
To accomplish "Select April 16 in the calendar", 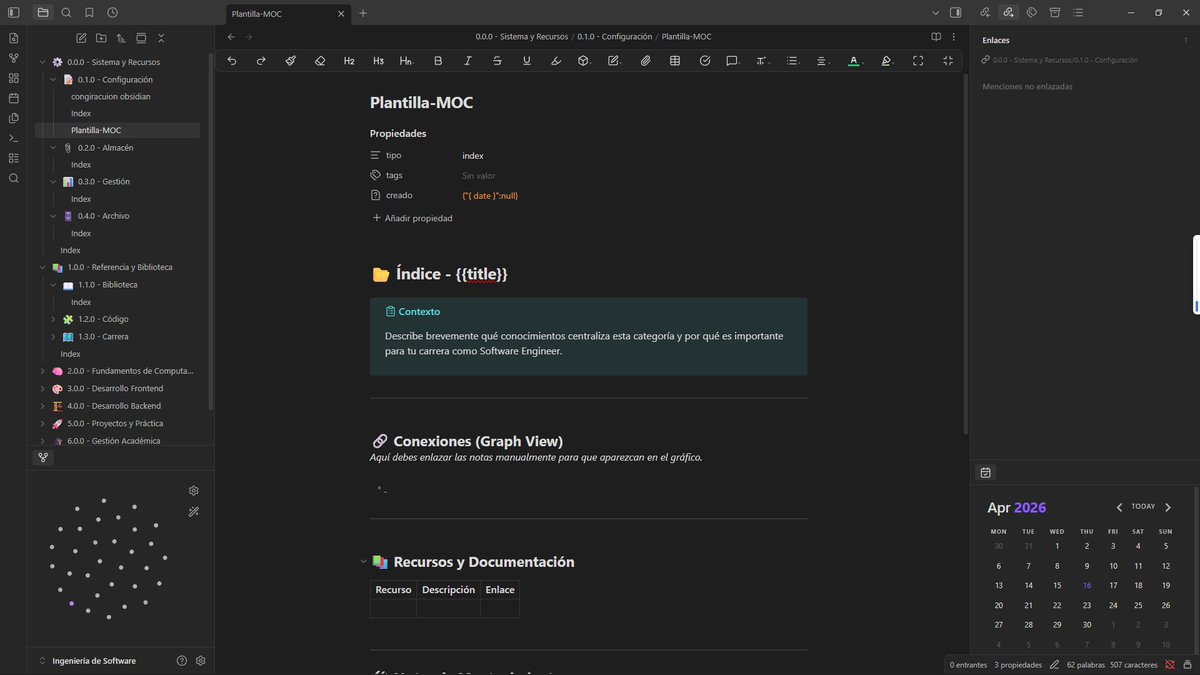I will click(1086, 586).
